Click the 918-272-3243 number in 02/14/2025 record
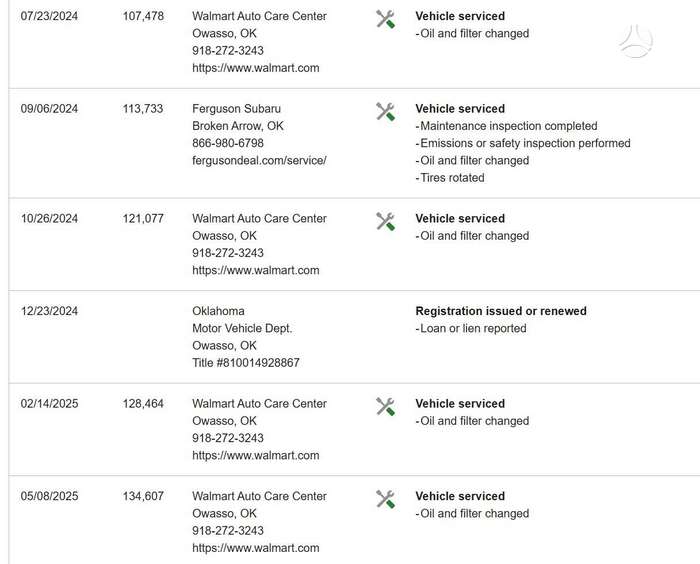This screenshot has height=564, width=700. coord(228,438)
